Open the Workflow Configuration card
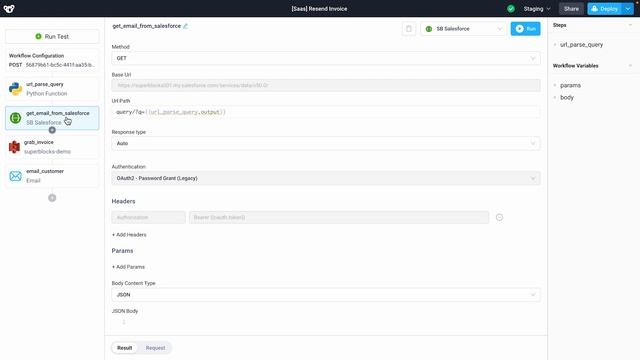The image size is (640, 360). click(52, 60)
